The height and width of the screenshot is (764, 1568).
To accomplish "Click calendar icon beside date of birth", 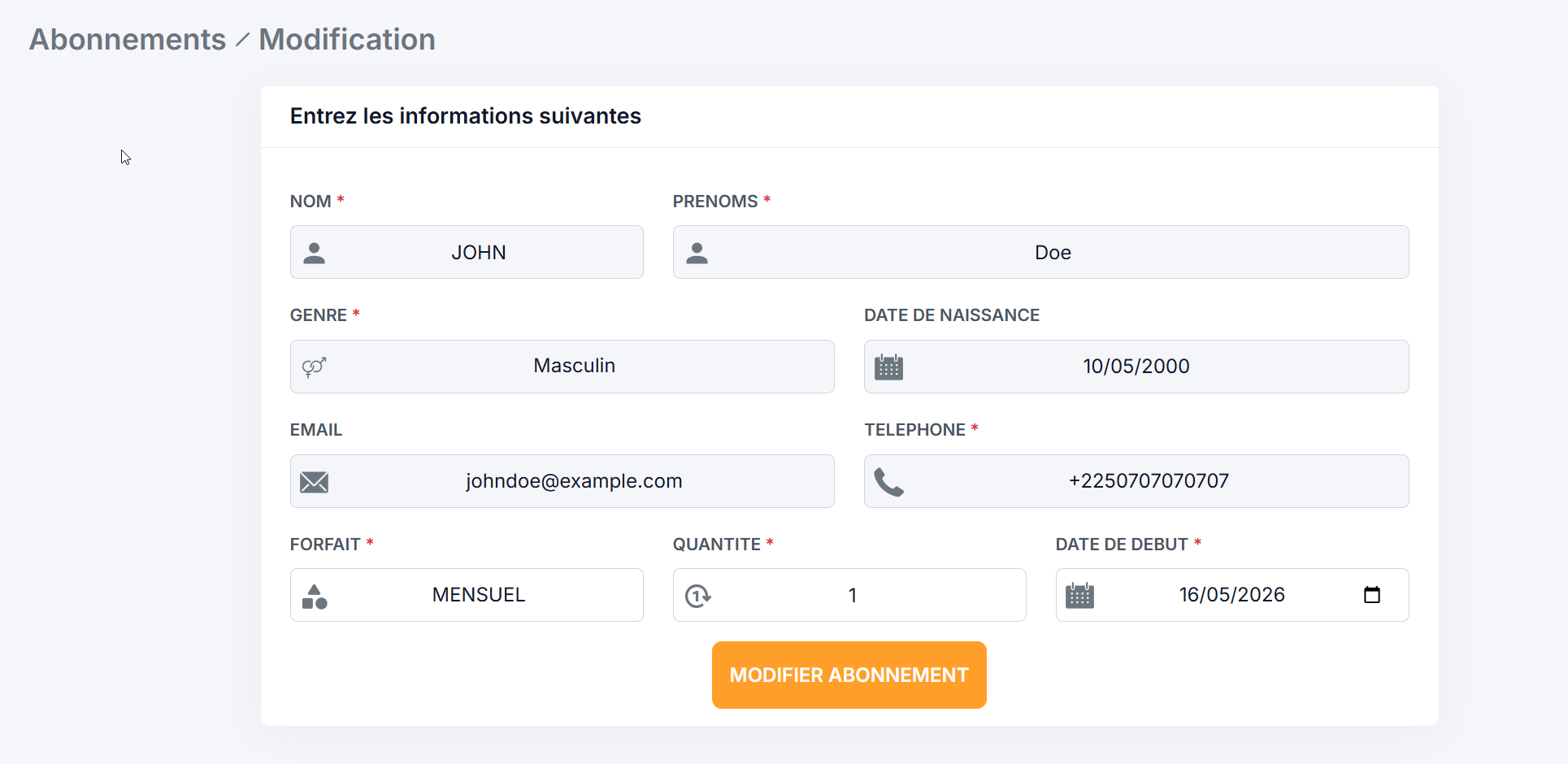I will (x=888, y=367).
